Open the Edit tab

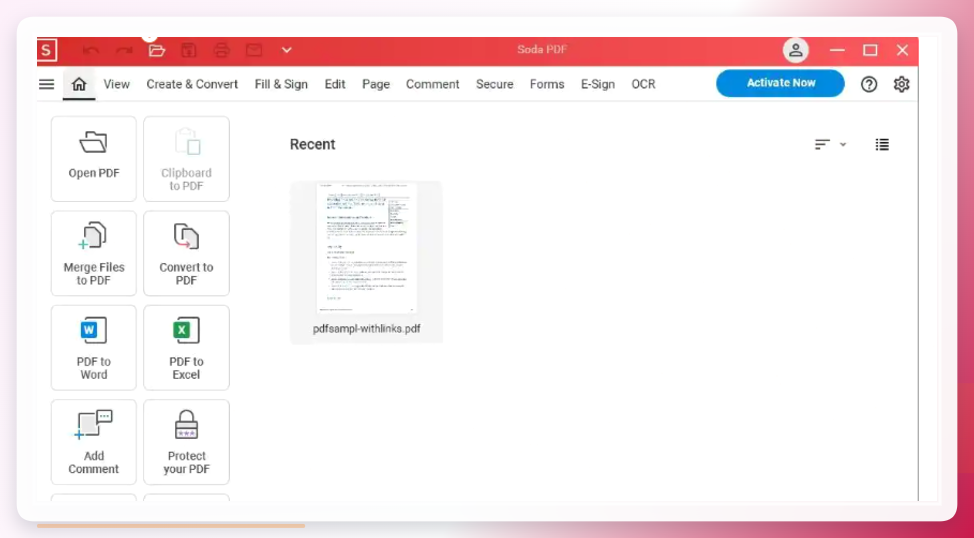tap(335, 84)
